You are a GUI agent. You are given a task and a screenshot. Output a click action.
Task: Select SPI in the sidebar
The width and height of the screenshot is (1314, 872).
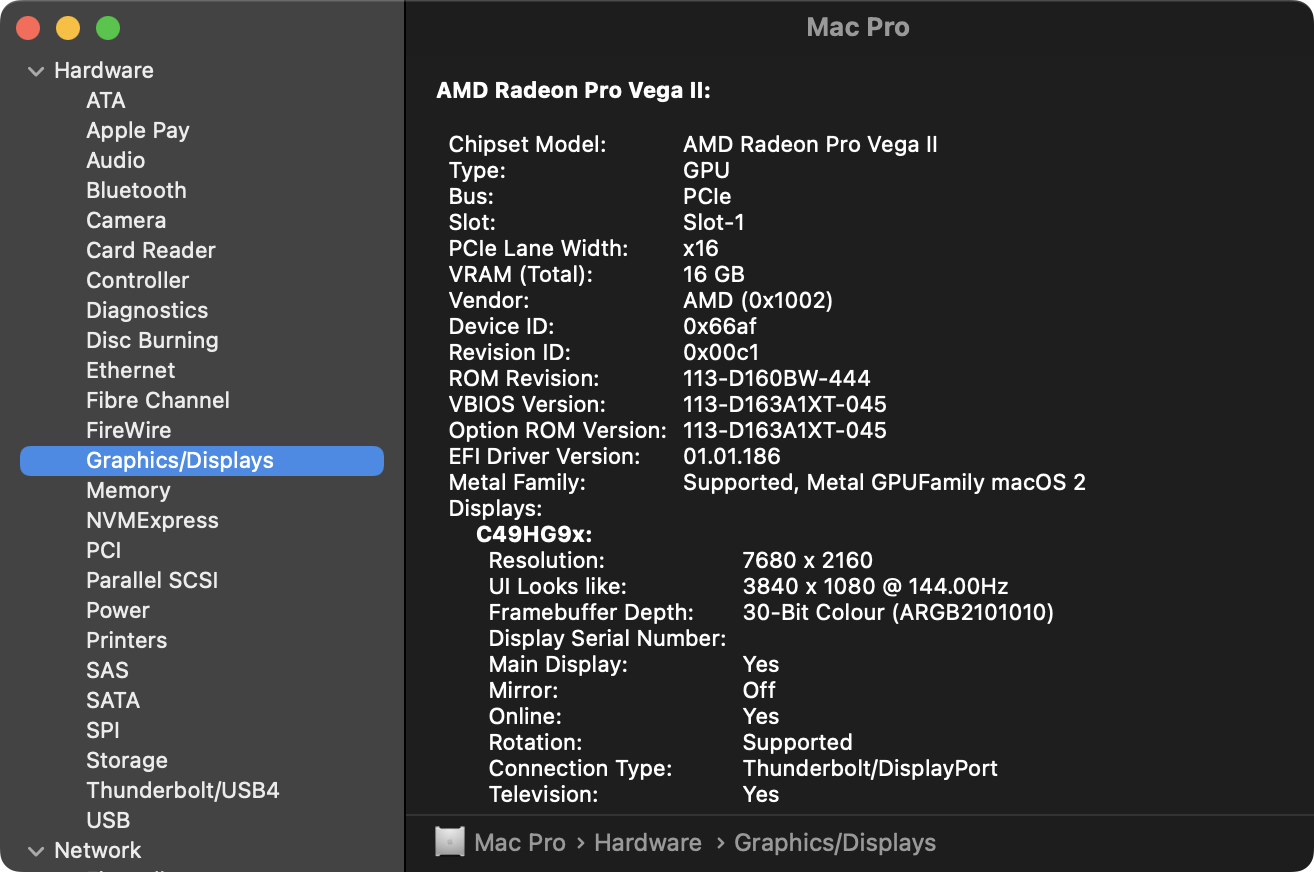pos(103,730)
